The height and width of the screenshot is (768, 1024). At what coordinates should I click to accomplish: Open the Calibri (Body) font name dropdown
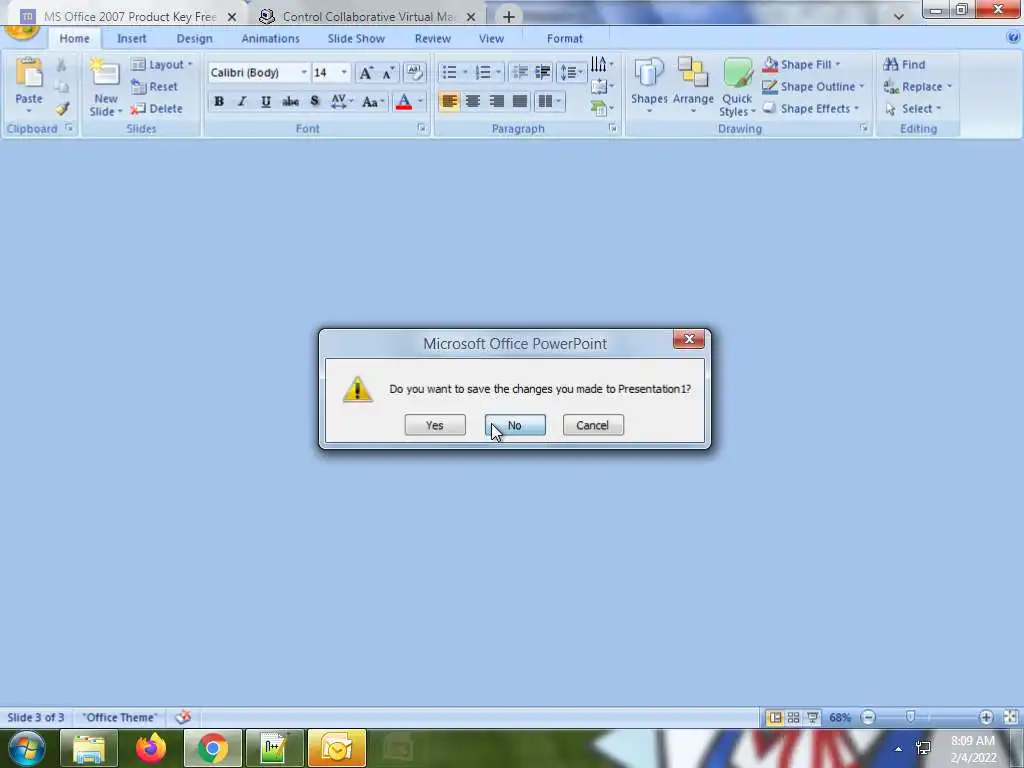click(x=304, y=72)
